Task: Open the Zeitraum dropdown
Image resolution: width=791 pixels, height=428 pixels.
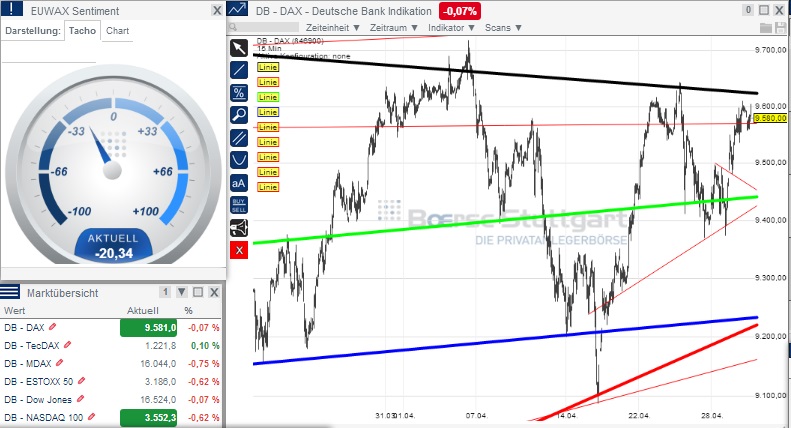Action: click(394, 28)
